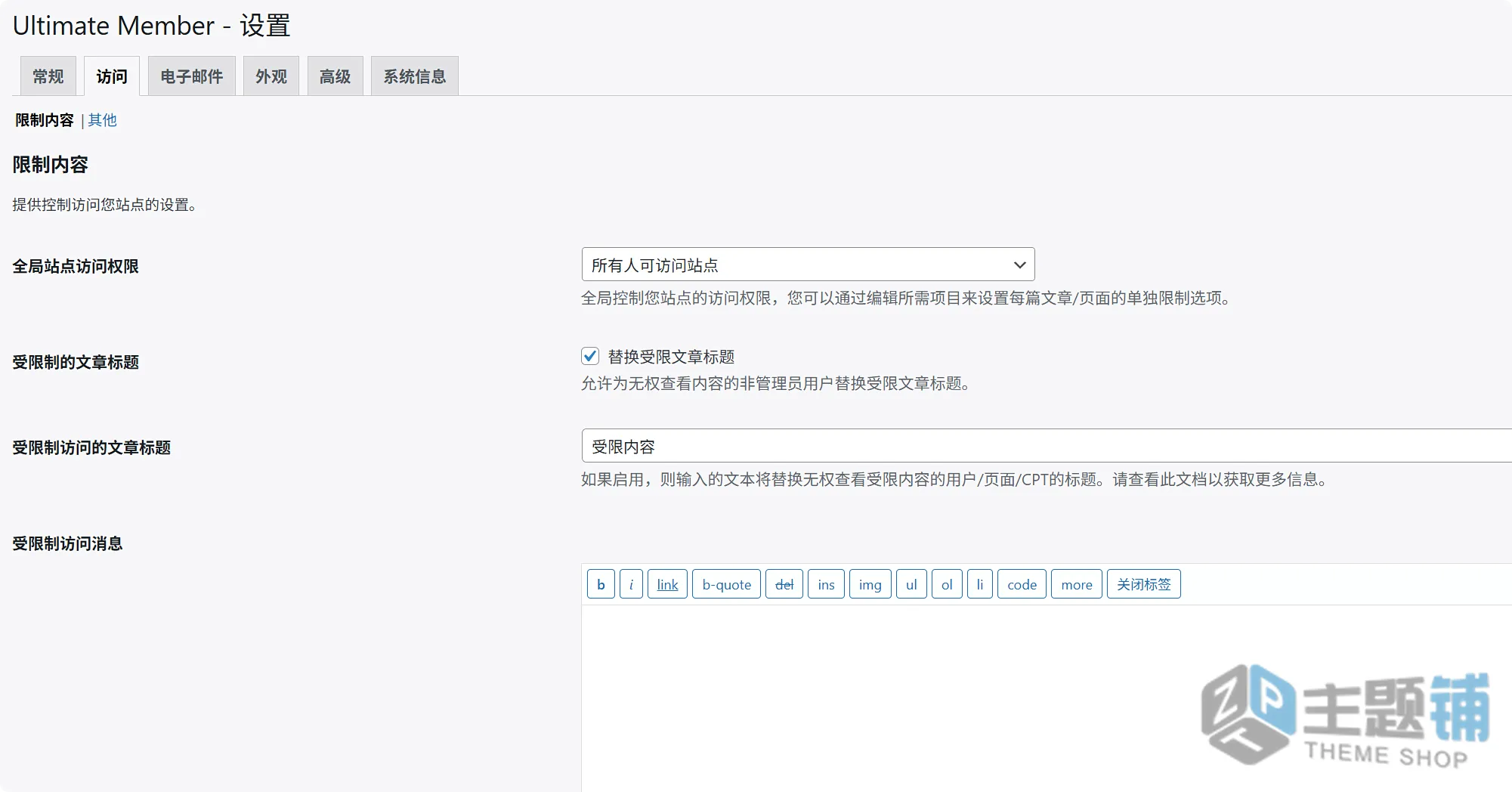
Task: Click the 'Ultimate Member - 设置' page title
Action: pos(151,26)
